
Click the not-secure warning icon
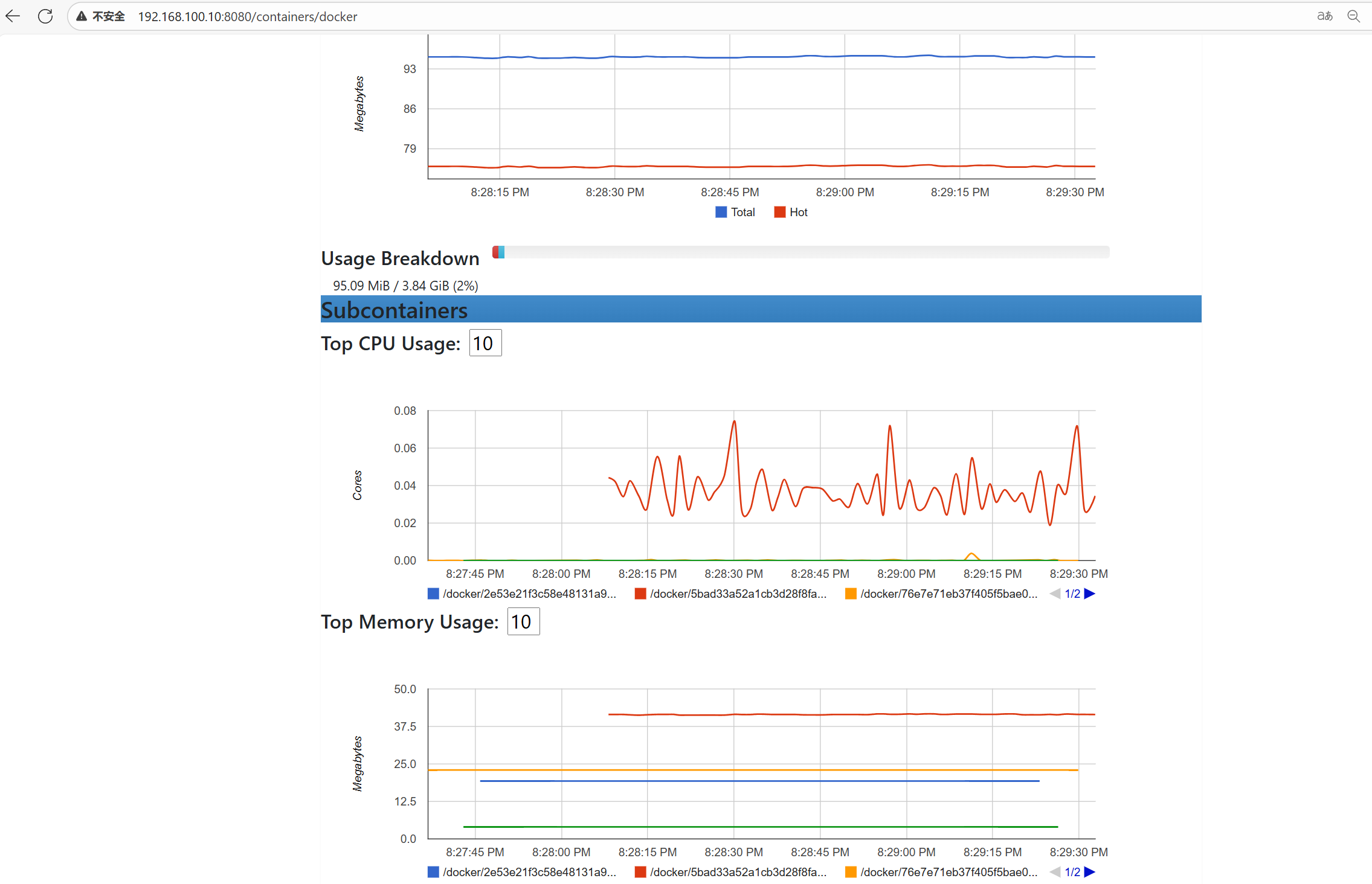coord(82,16)
